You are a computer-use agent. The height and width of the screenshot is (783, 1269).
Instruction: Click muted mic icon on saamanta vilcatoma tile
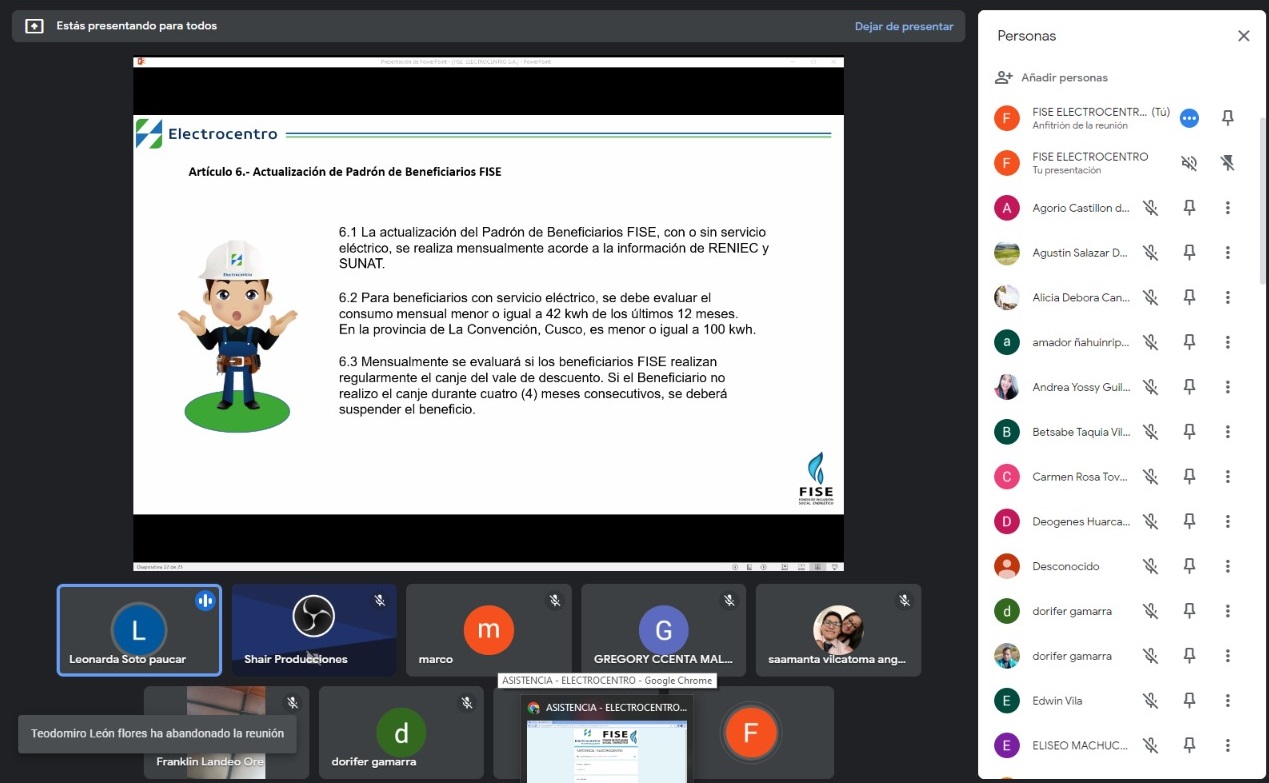click(x=904, y=601)
